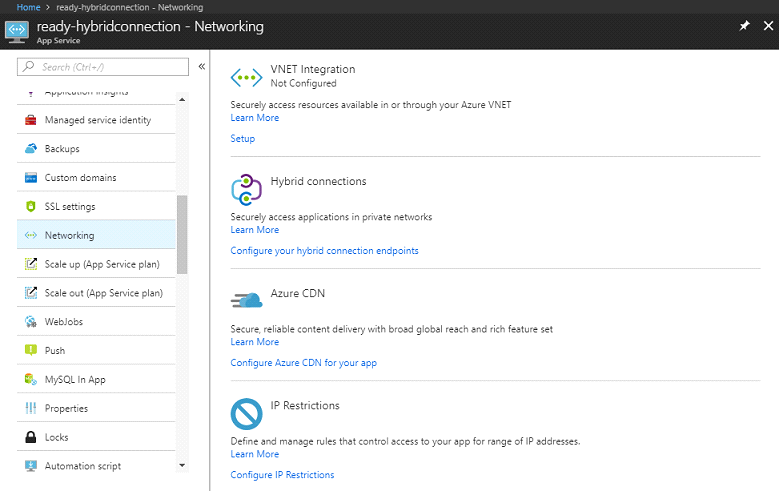Click the Backups cloud icon
This screenshot has height=491, width=779.
coord(31,149)
